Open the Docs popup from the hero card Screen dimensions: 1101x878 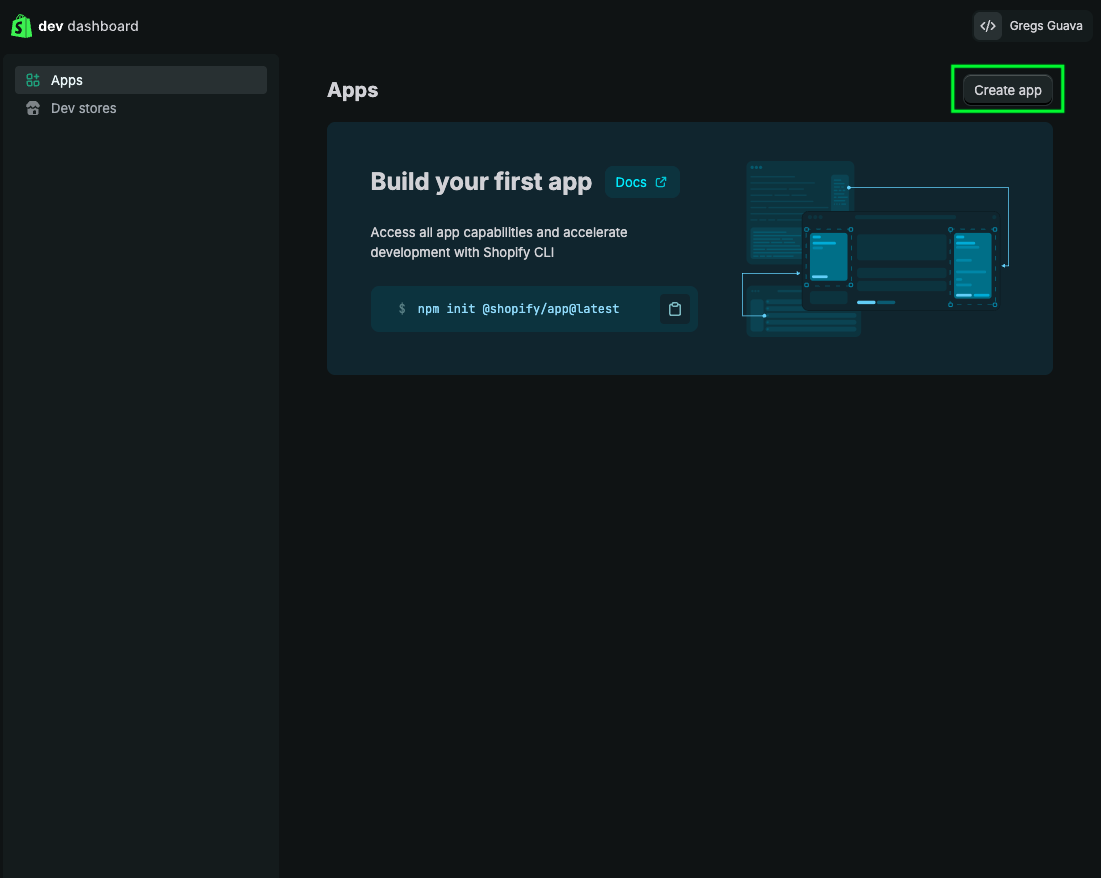coord(641,182)
